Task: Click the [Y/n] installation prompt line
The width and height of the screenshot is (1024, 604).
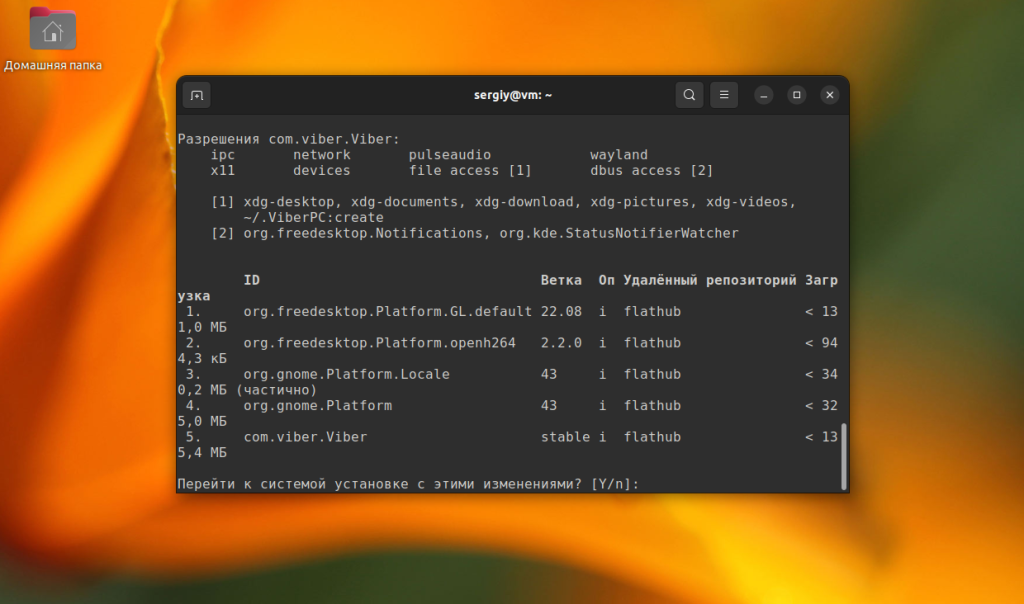Action: [408, 484]
